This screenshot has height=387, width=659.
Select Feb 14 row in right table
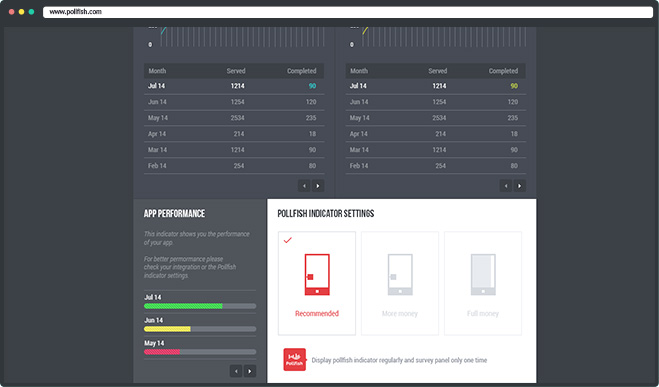point(436,166)
